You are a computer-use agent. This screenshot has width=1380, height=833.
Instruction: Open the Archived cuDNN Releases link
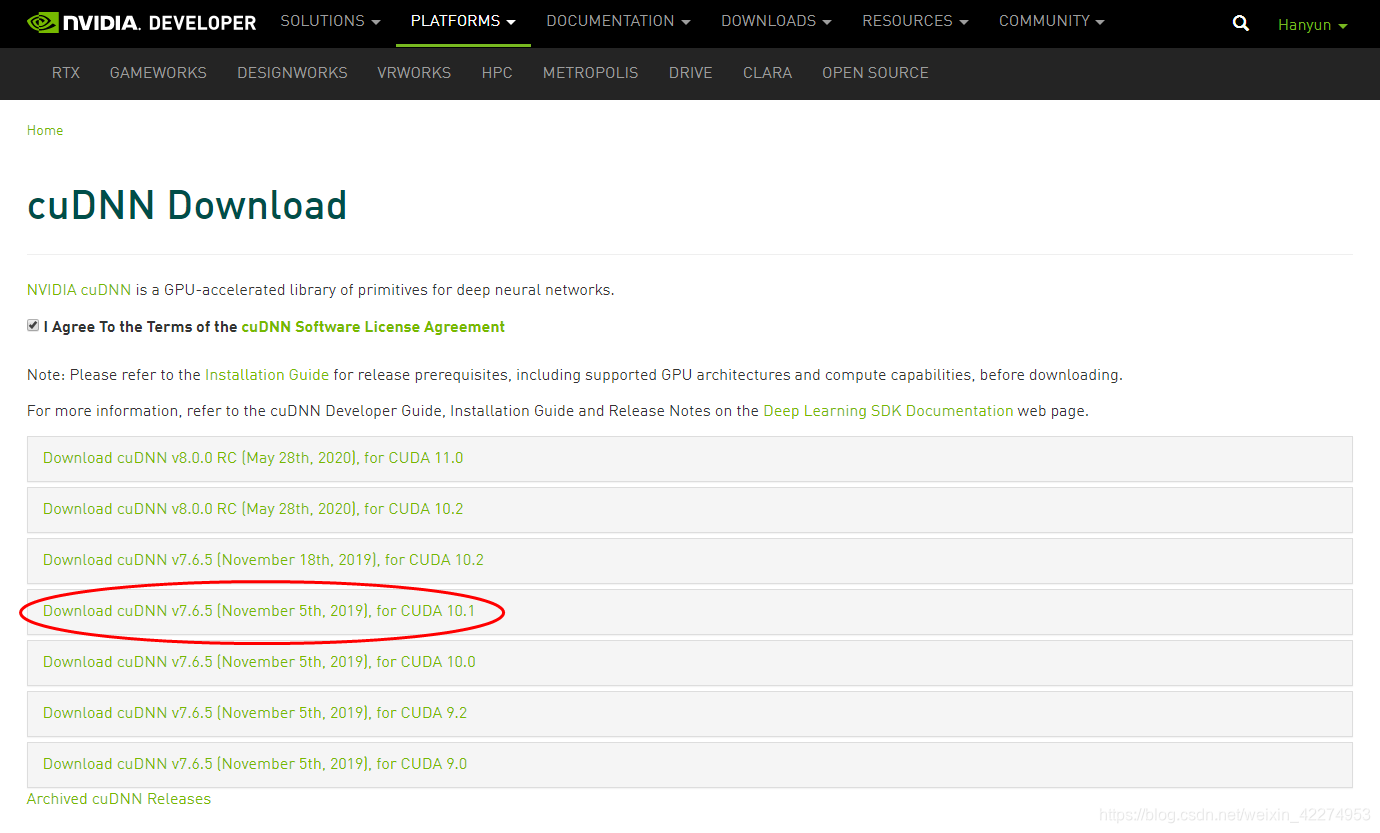pos(119,799)
